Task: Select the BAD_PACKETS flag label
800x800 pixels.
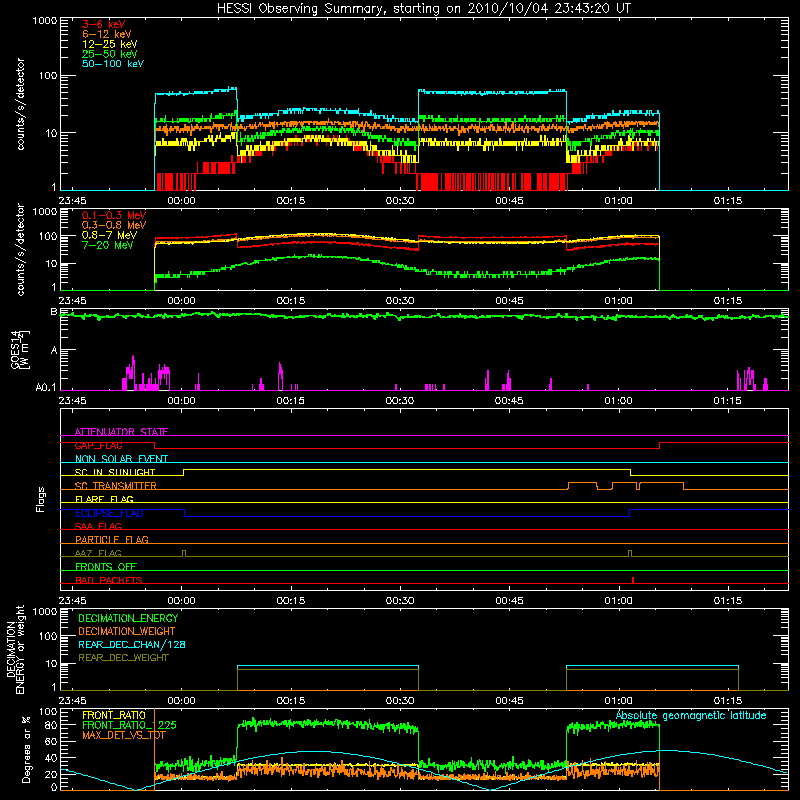Action: click(x=109, y=580)
